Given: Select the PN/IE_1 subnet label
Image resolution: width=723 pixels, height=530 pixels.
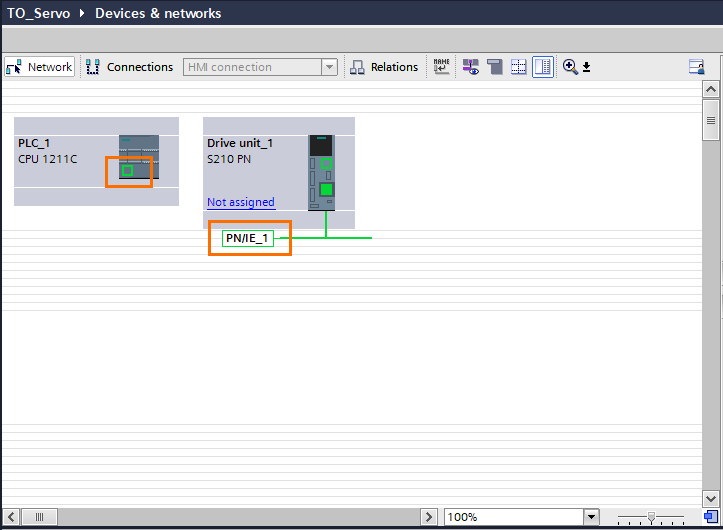Looking at the screenshot, I should [x=247, y=238].
